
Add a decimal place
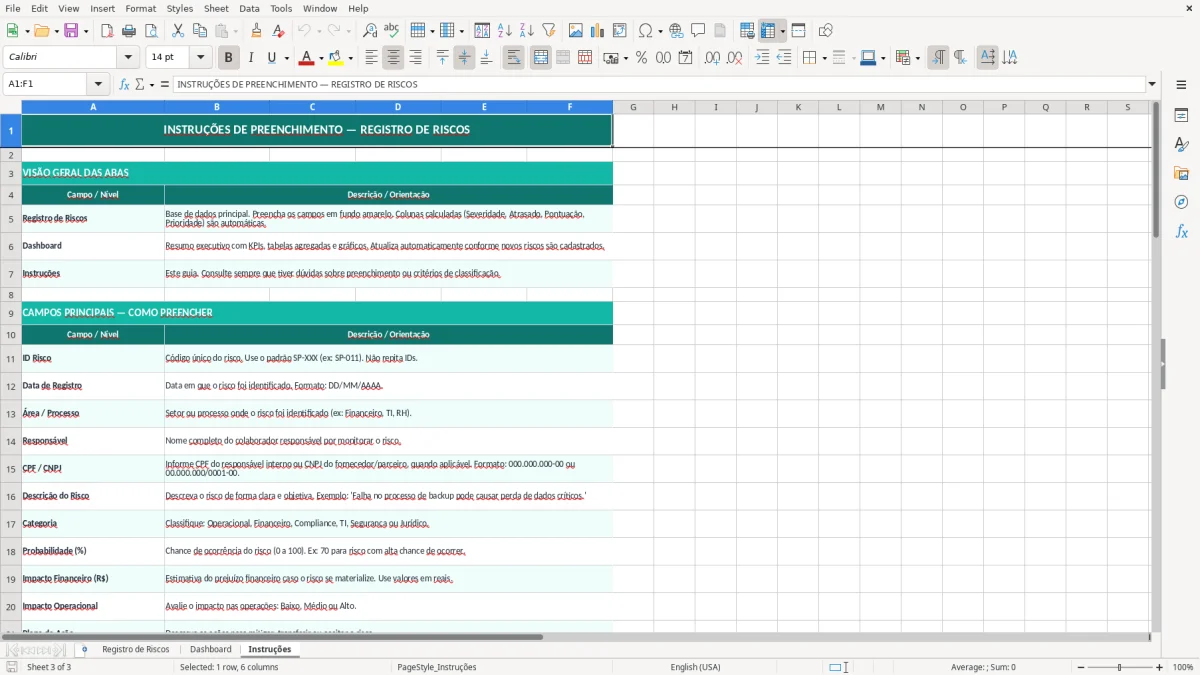click(x=712, y=58)
